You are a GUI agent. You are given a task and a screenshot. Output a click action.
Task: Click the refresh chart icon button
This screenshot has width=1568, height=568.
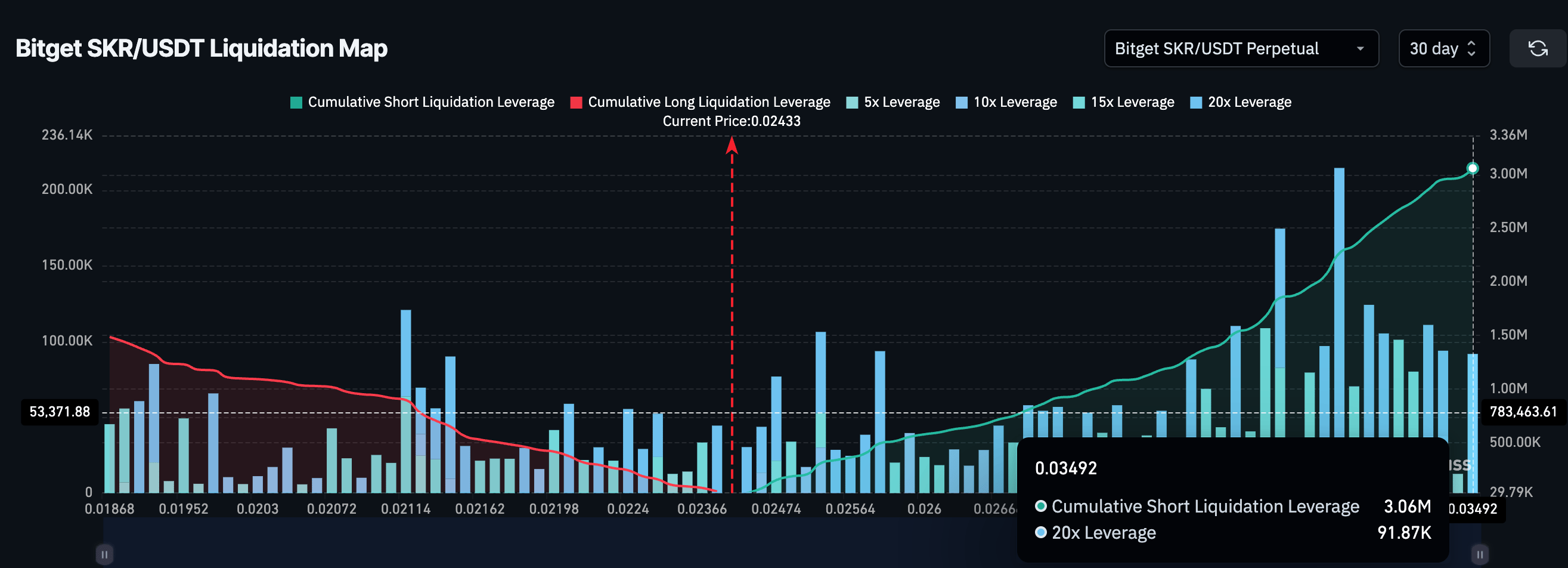coord(1538,48)
